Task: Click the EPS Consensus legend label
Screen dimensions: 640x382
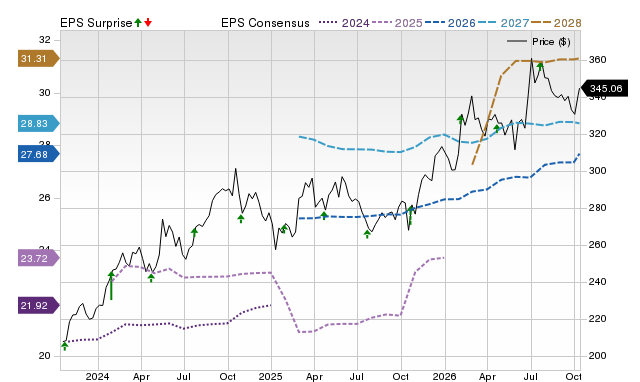Action: [x=265, y=23]
